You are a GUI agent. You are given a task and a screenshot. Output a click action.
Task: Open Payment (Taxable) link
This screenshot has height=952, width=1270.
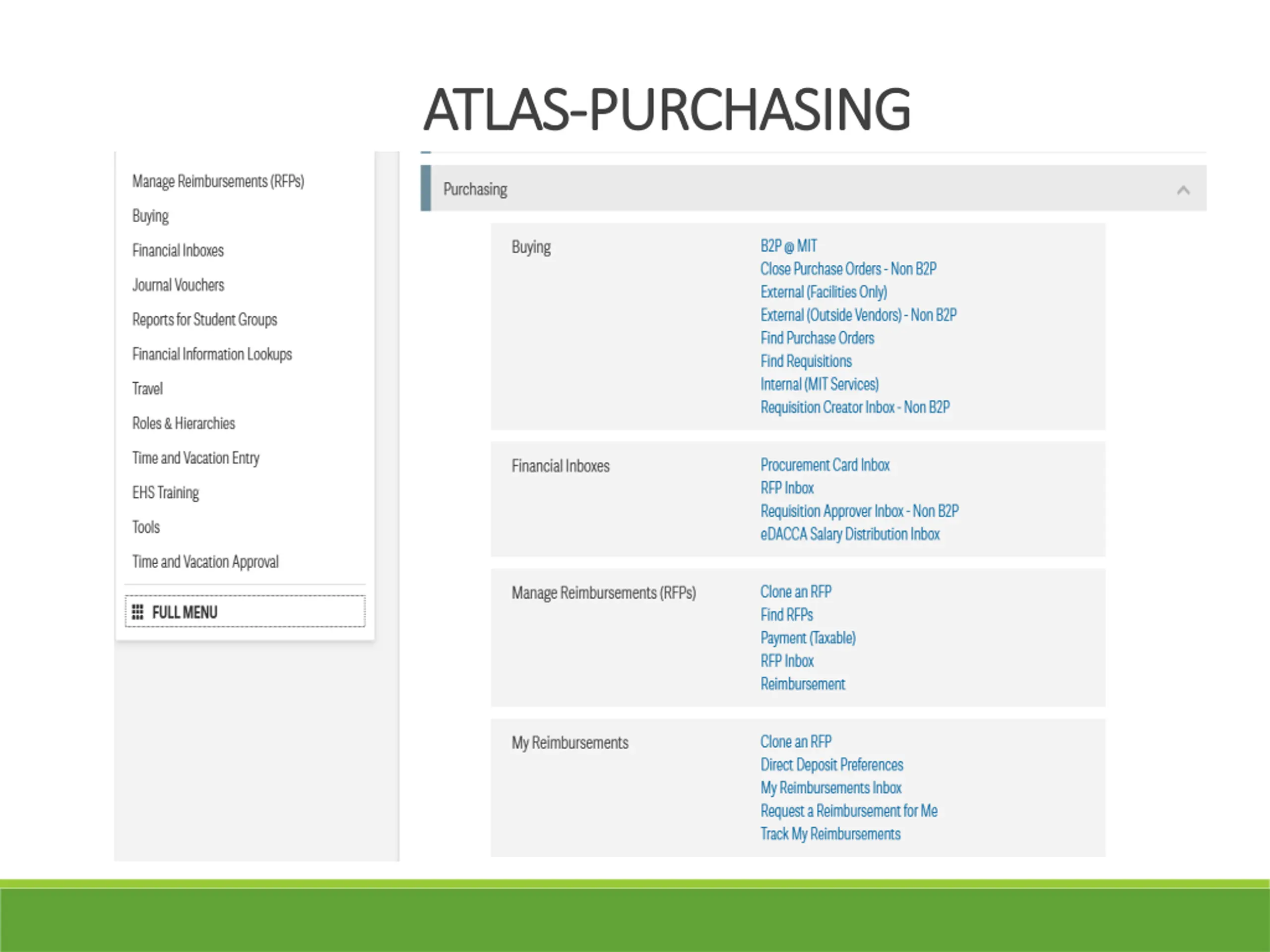(808, 638)
